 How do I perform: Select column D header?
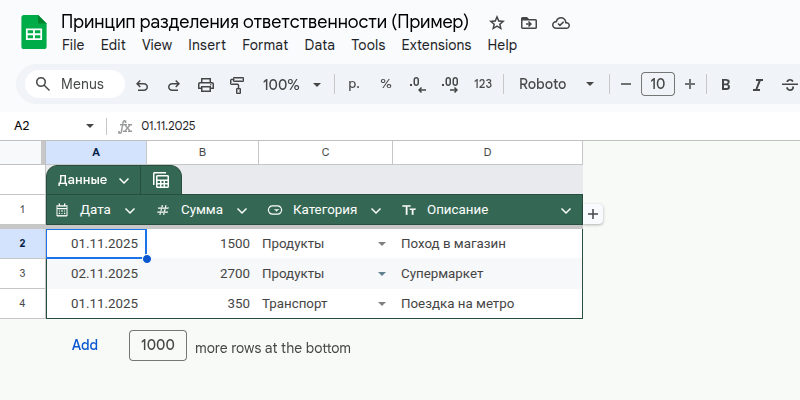[487, 153]
